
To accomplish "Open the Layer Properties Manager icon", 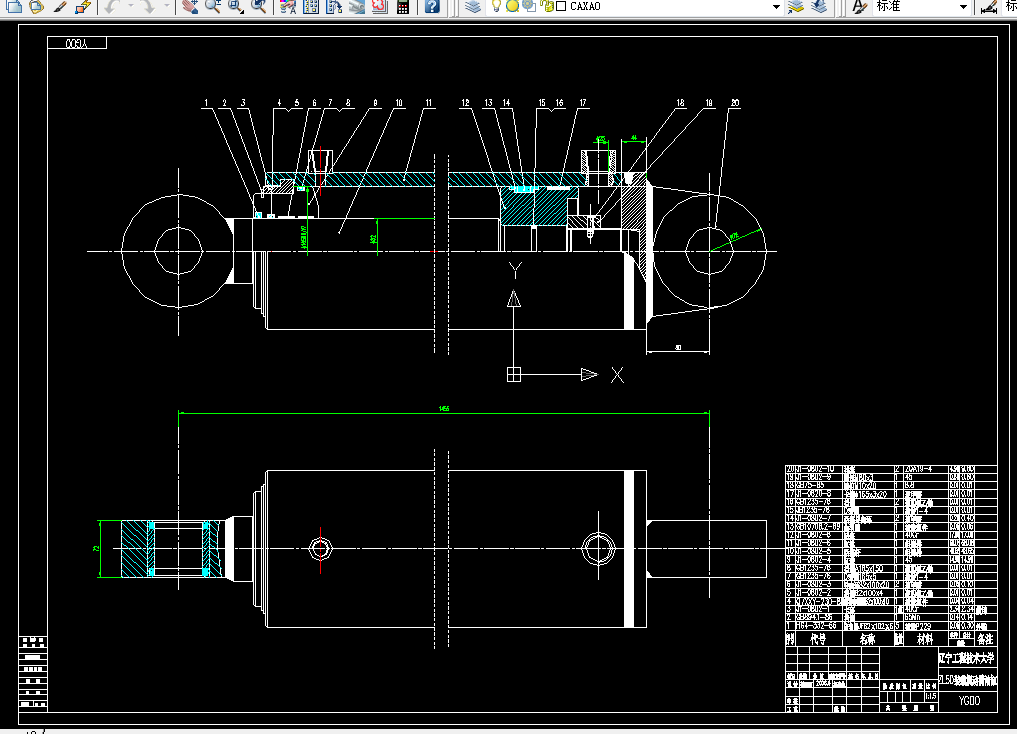I will point(473,6).
